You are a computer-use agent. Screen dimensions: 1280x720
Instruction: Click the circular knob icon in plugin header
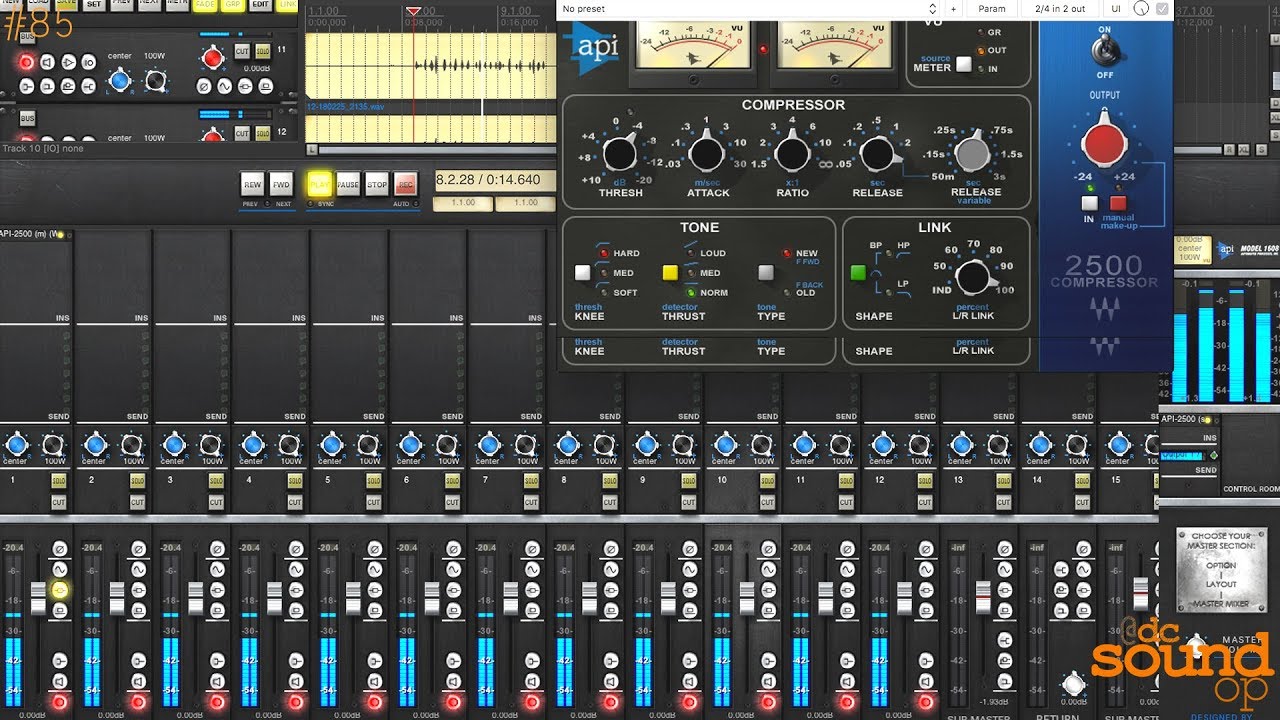point(1141,9)
